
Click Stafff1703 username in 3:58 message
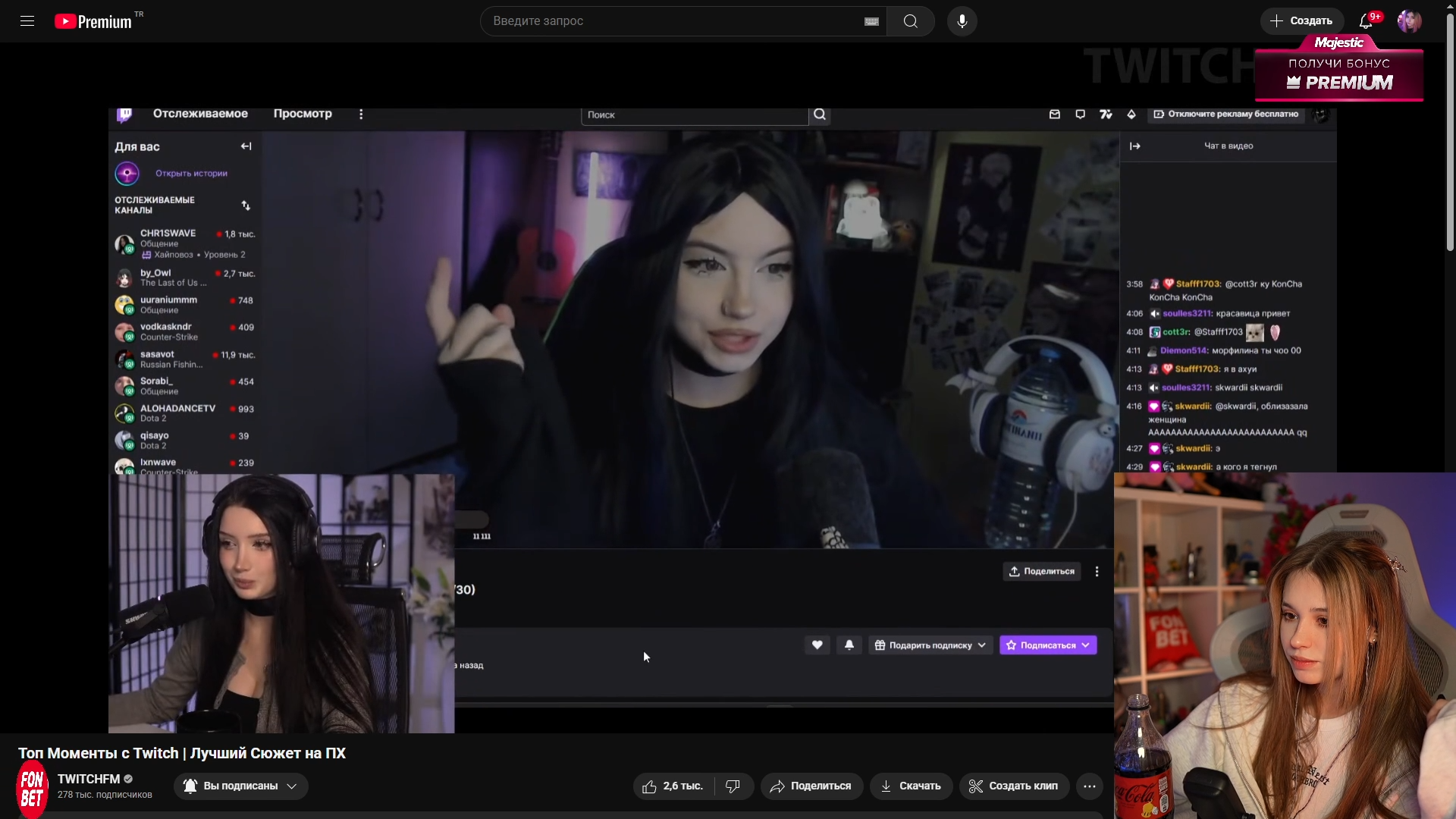point(1198,284)
